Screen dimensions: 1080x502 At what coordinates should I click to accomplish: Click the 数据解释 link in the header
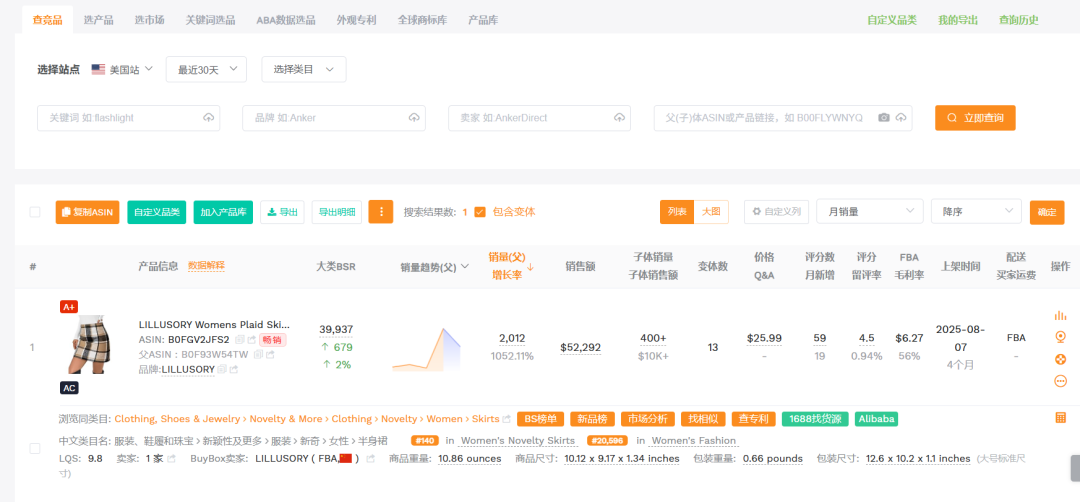click(x=207, y=265)
